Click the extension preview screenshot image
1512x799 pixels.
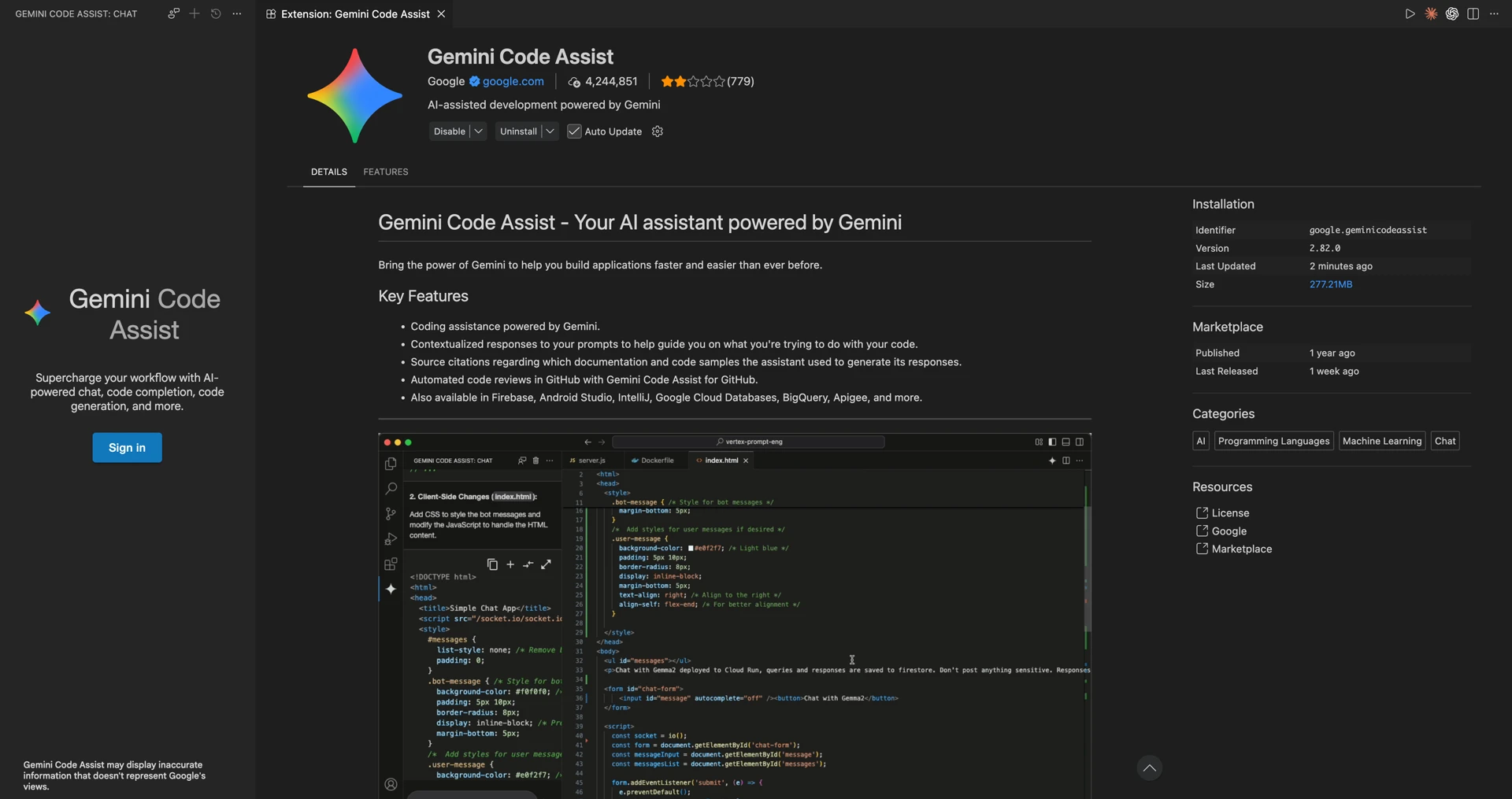click(x=735, y=616)
